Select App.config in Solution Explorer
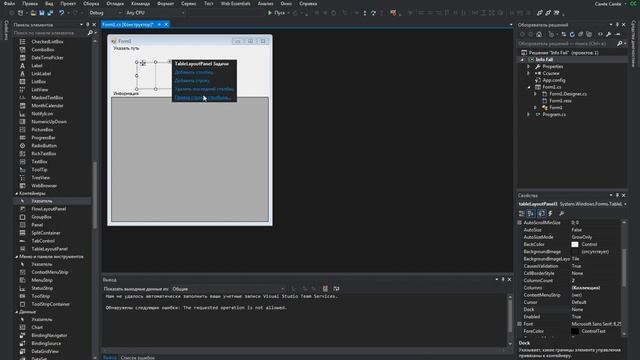 pyautogui.click(x=554, y=80)
